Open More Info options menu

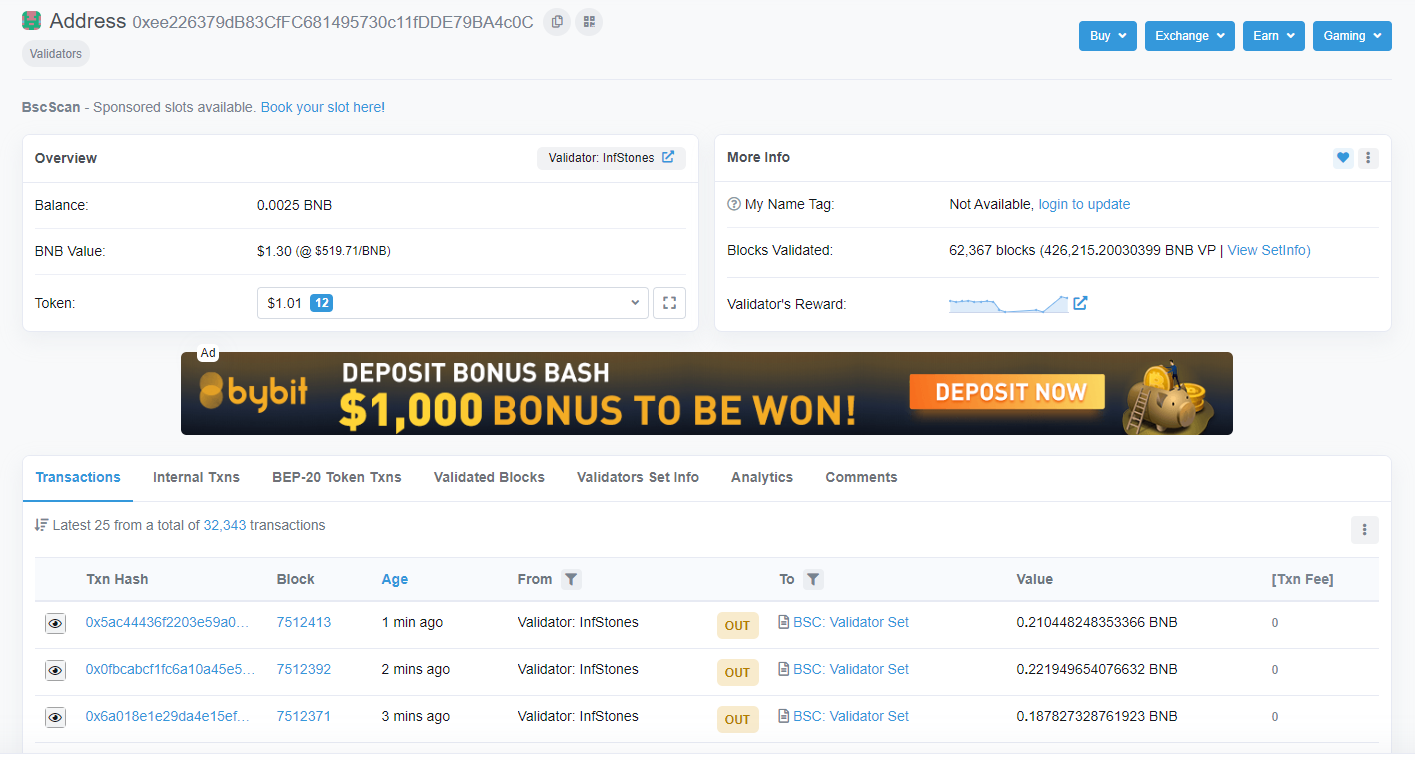tap(1368, 158)
